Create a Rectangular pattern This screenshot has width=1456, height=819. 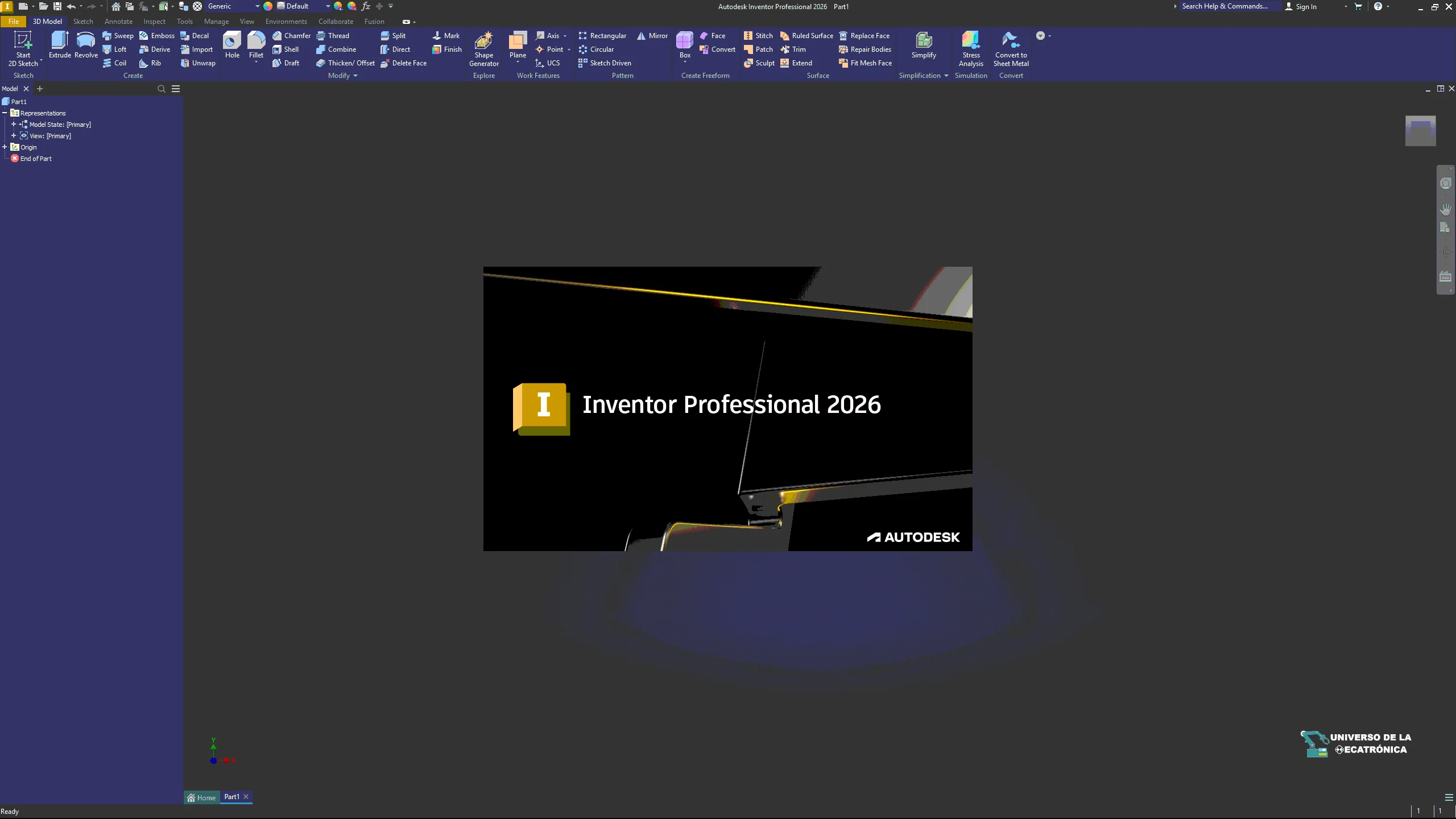click(602, 36)
